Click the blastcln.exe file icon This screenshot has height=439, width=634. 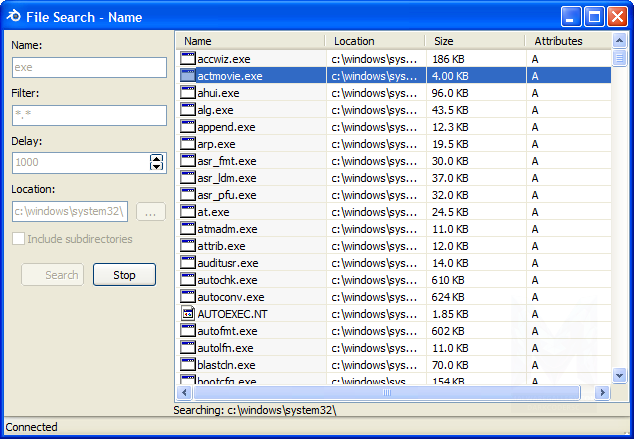click(188, 365)
